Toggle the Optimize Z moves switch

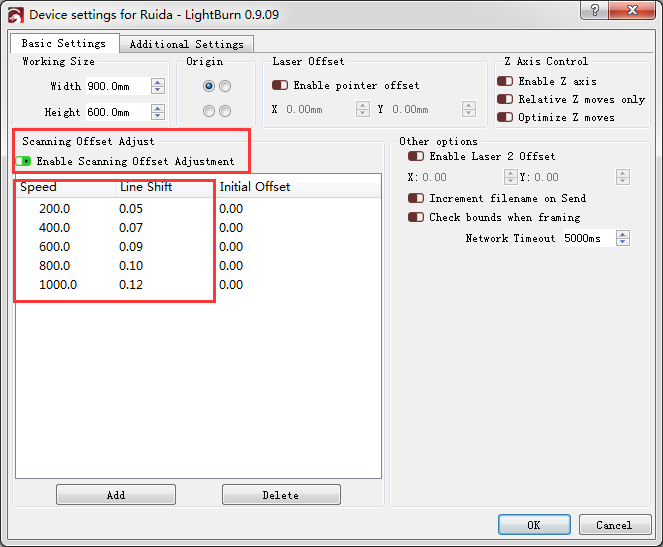point(505,117)
